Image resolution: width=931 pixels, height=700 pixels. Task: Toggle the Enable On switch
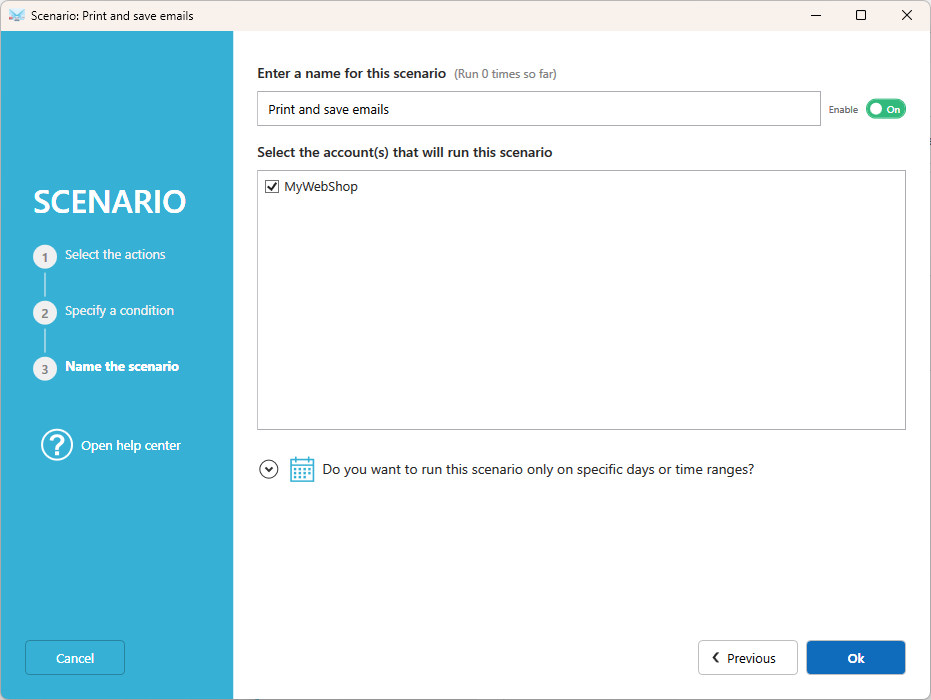coord(885,109)
